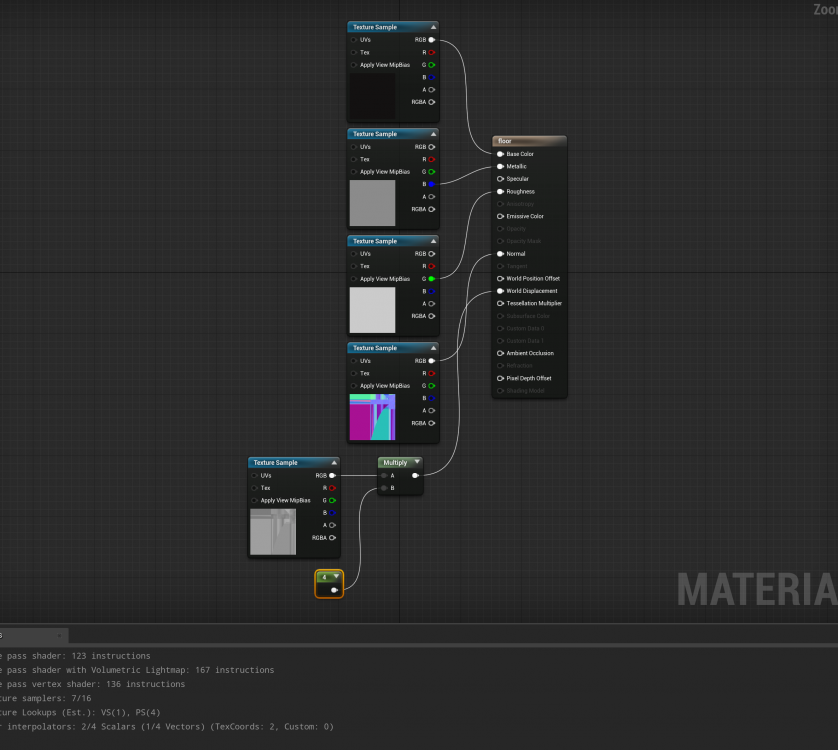This screenshot has width=838, height=750.
Task: Collapse the topmost Texture Sample node with its arrow
Action: pyautogui.click(x=433, y=27)
